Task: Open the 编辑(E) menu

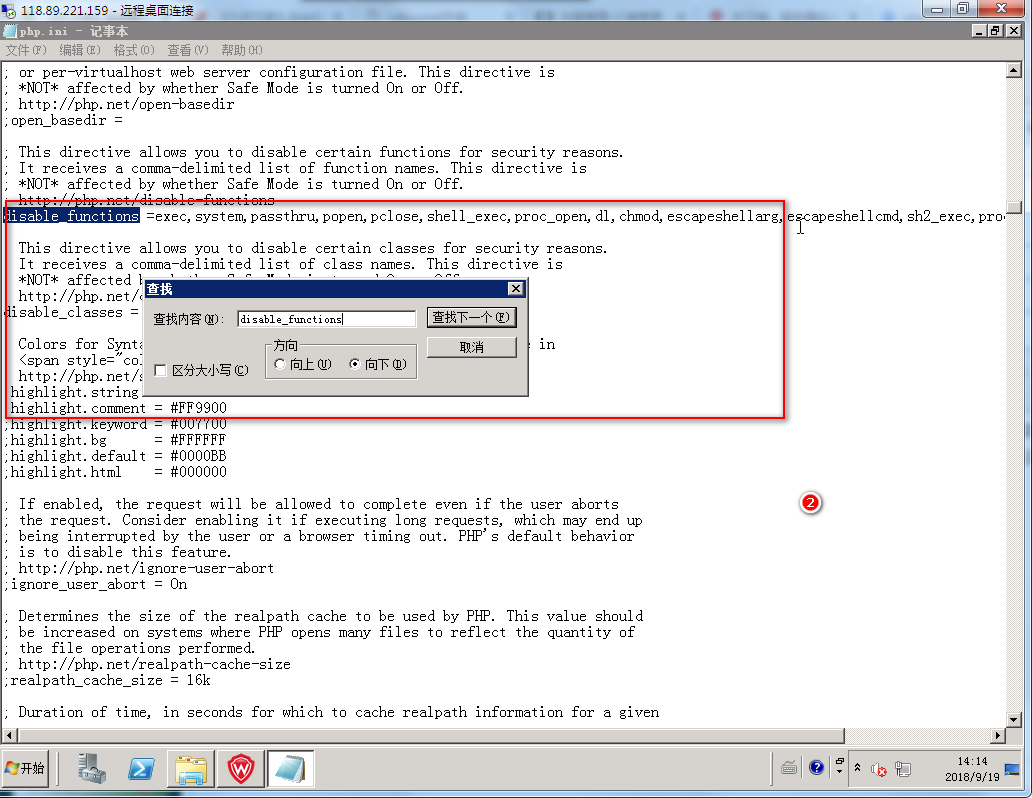Action: pyautogui.click(x=79, y=50)
